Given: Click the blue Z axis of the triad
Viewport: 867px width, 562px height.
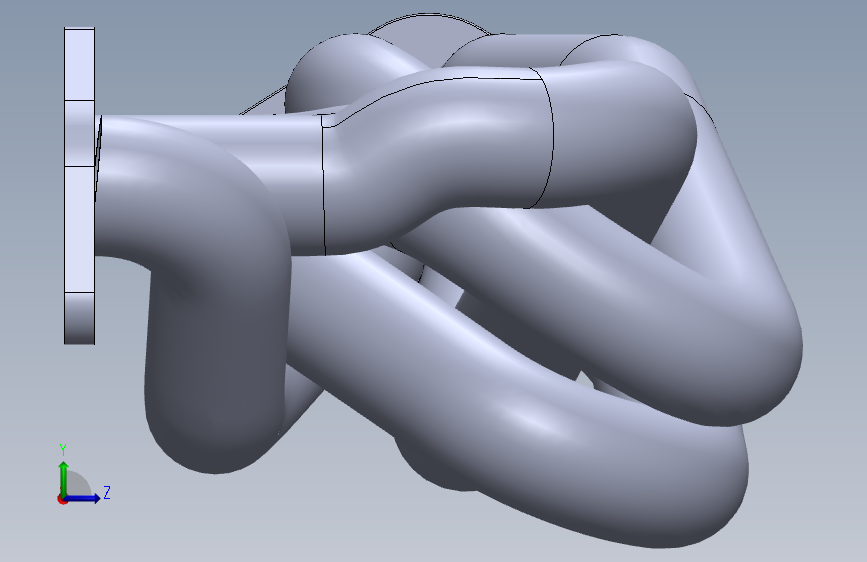Looking at the screenshot, I should (84, 498).
